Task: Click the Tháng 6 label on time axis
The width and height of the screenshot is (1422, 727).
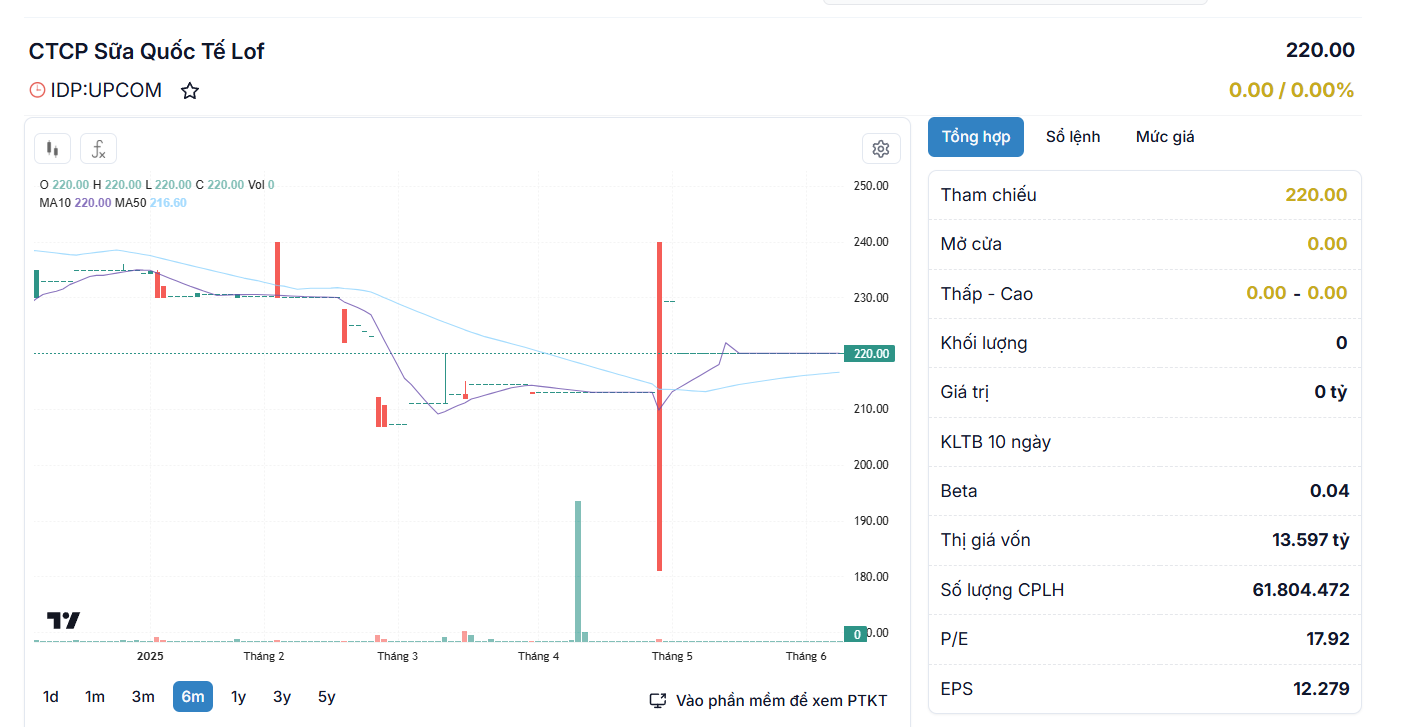Action: click(x=806, y=656)
